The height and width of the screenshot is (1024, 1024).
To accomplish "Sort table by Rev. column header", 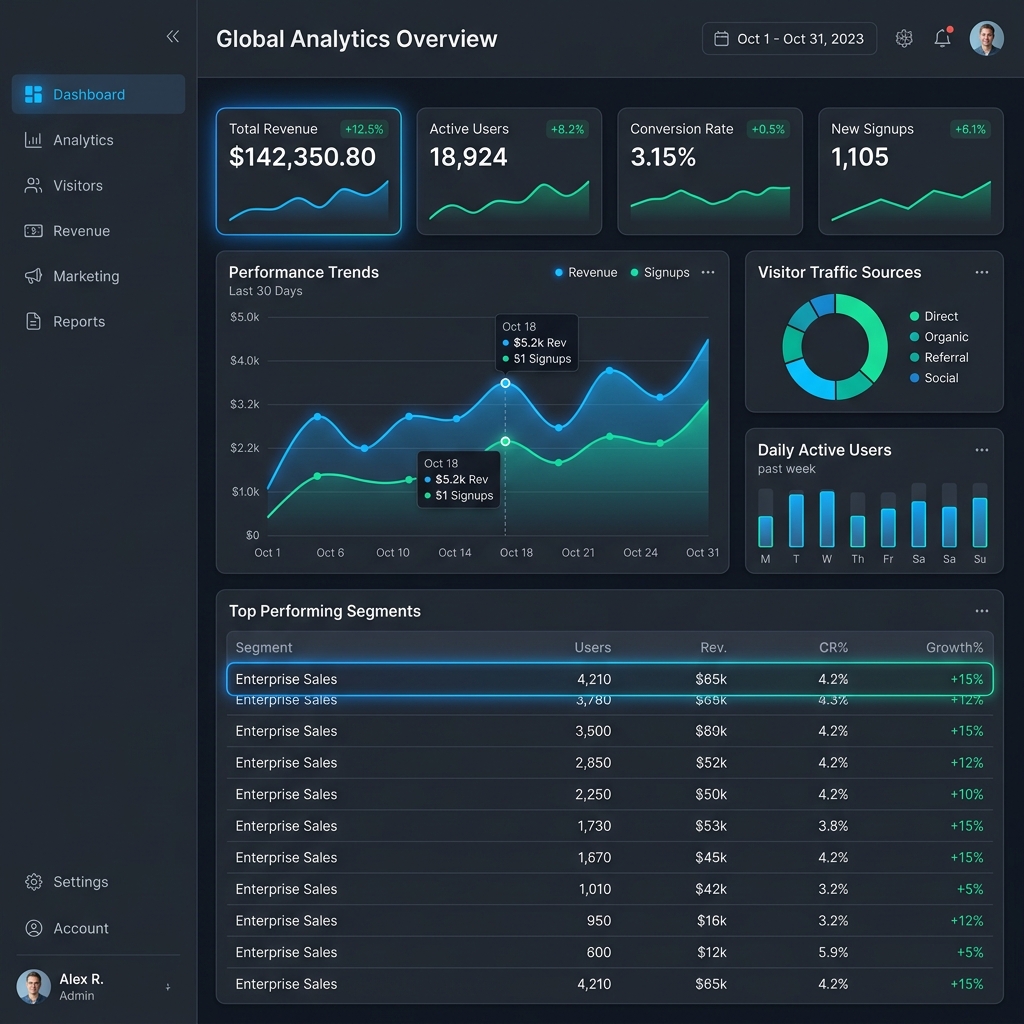I will (x=713, y=647).
